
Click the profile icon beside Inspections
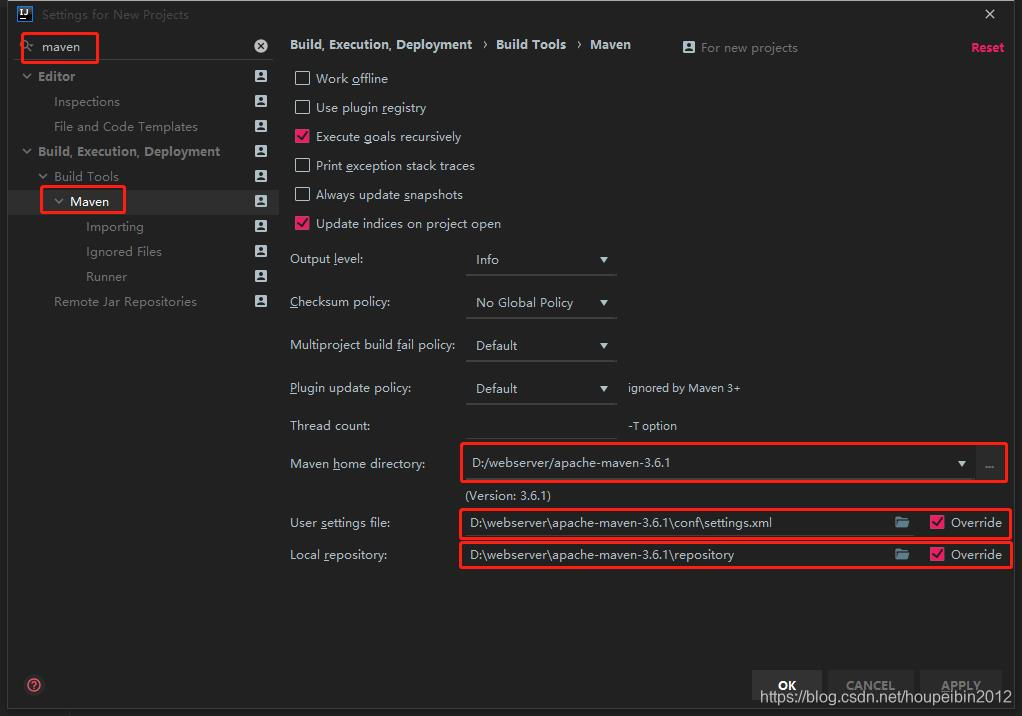pos(261,101)
